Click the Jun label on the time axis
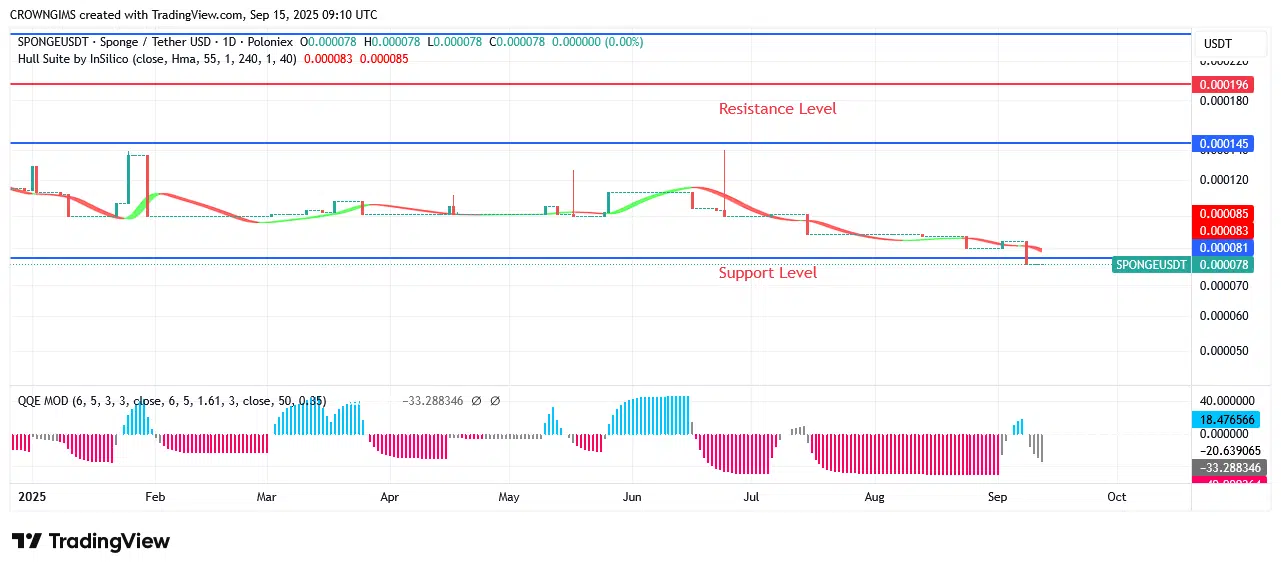The image size is (1281, 571). tap(631, 497)
